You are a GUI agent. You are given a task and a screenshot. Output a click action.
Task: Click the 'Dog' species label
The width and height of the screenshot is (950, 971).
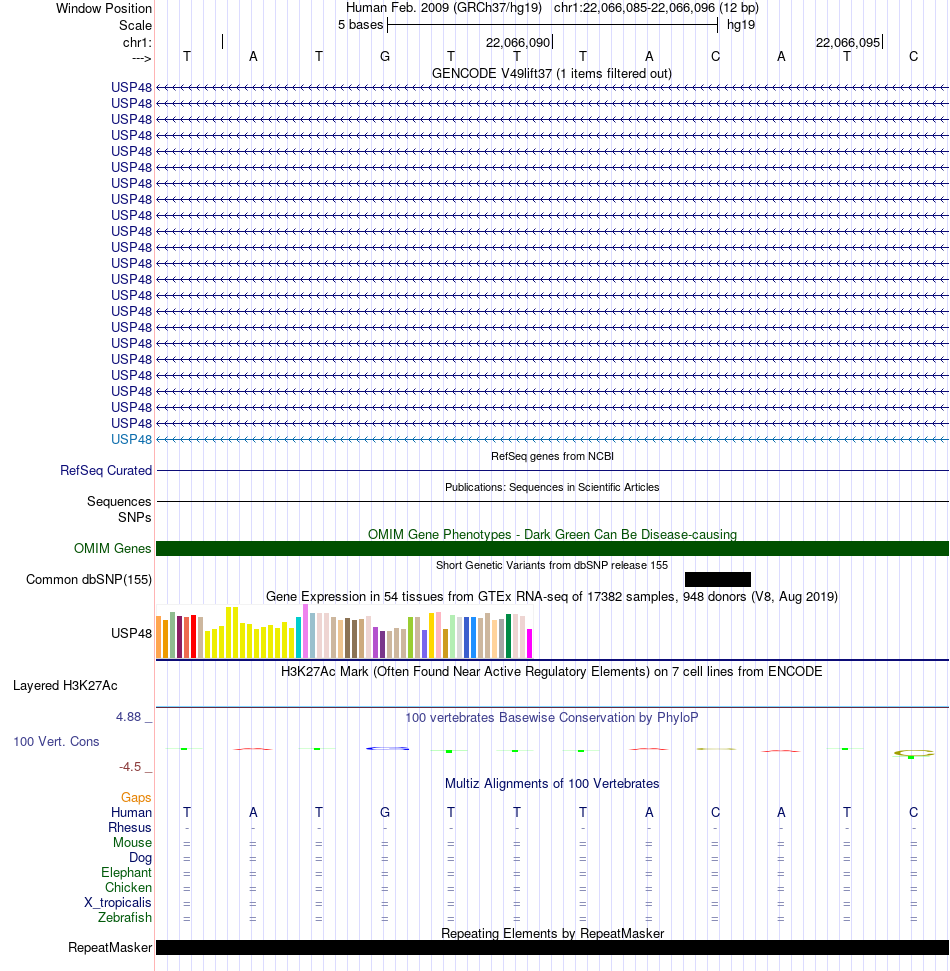(141, 858)
